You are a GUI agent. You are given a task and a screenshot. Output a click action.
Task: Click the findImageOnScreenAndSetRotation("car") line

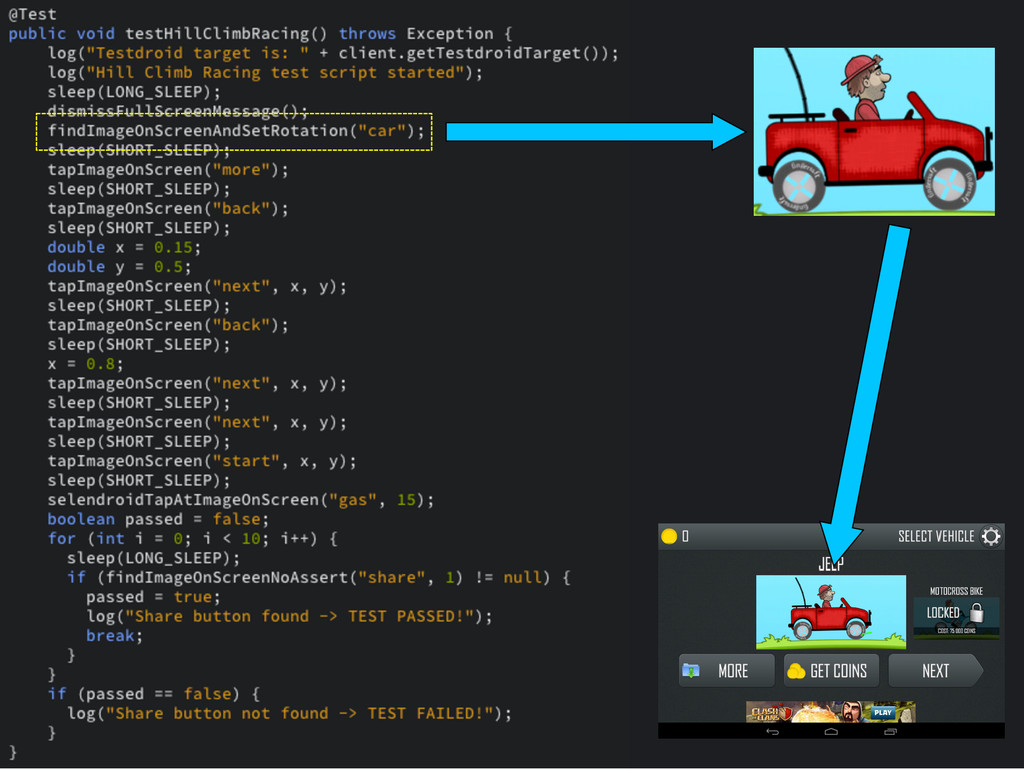pos(236,131)
